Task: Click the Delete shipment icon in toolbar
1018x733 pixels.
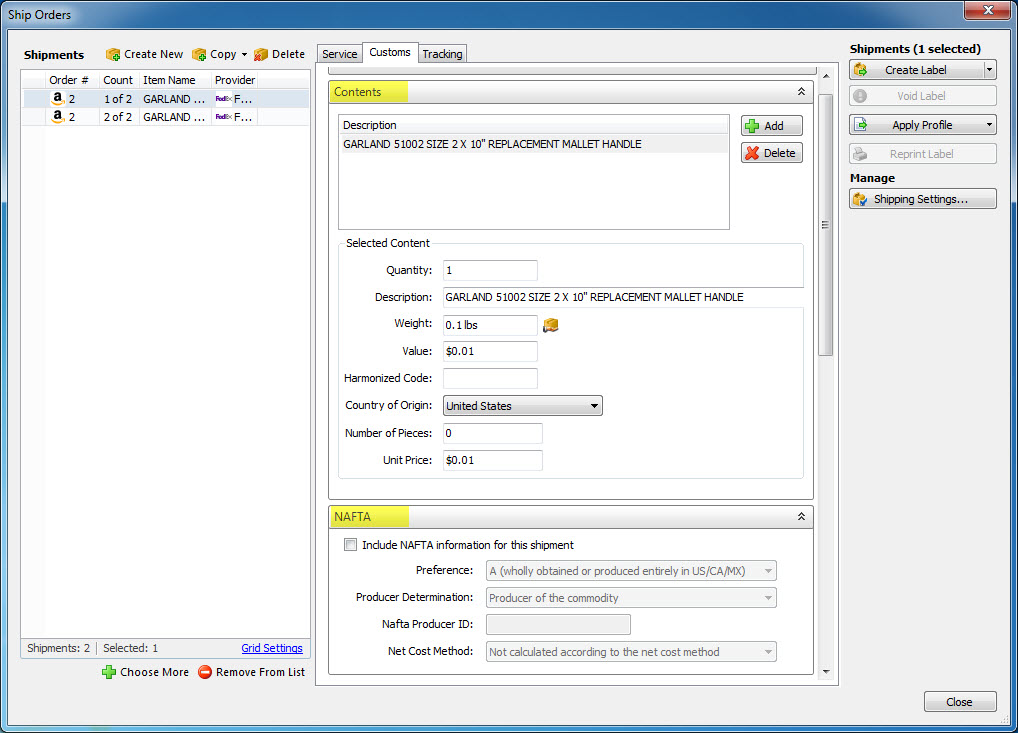Action: click(261, 54)
